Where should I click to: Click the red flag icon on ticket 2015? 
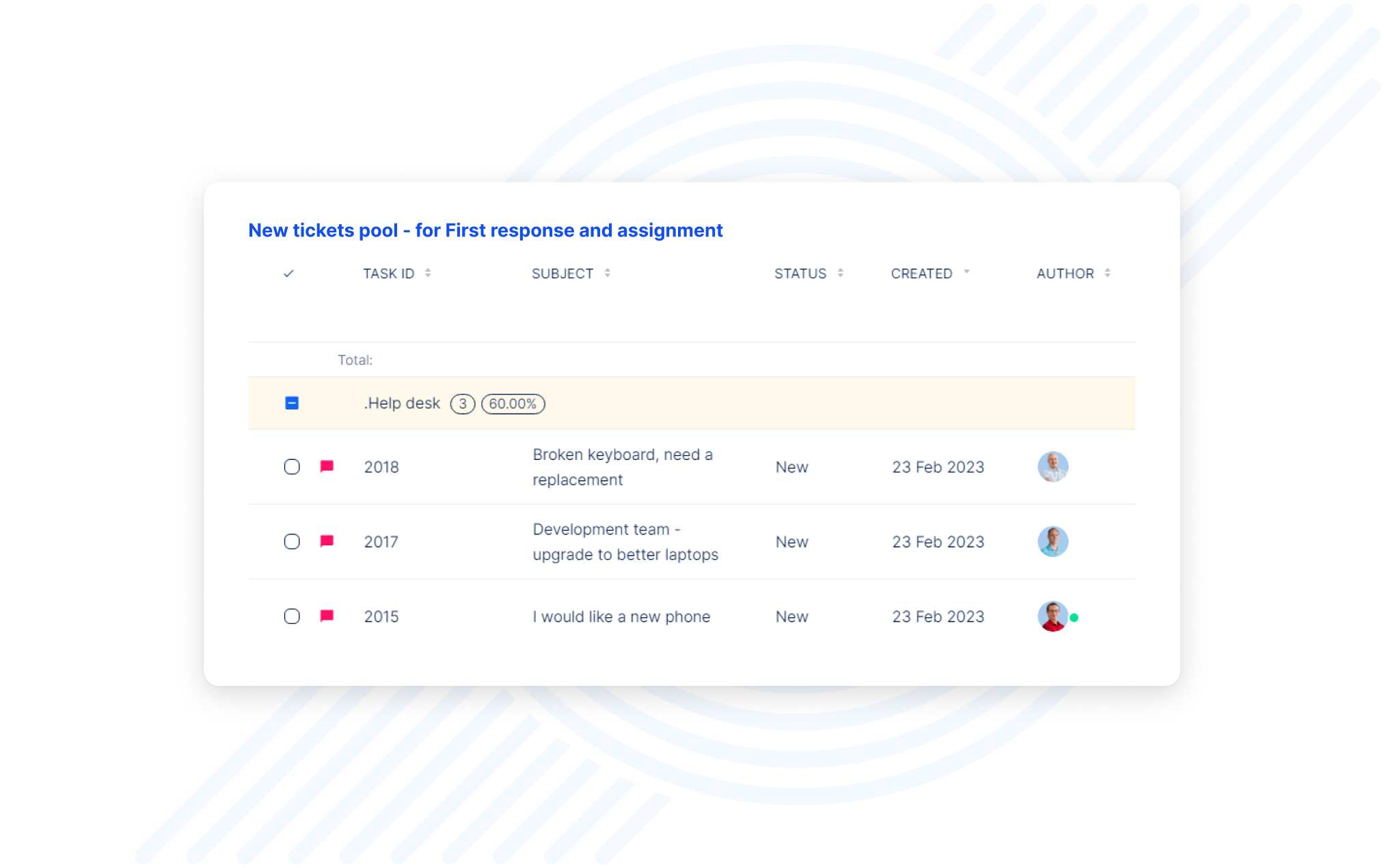(327, 616)
